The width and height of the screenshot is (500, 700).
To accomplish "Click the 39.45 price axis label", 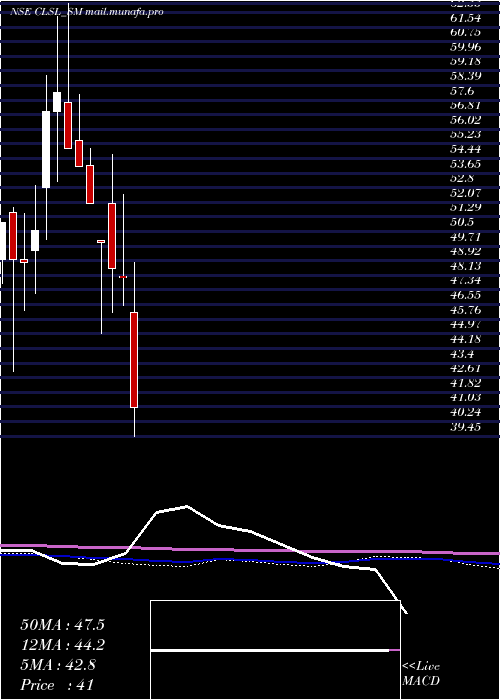I will point(466,427).
